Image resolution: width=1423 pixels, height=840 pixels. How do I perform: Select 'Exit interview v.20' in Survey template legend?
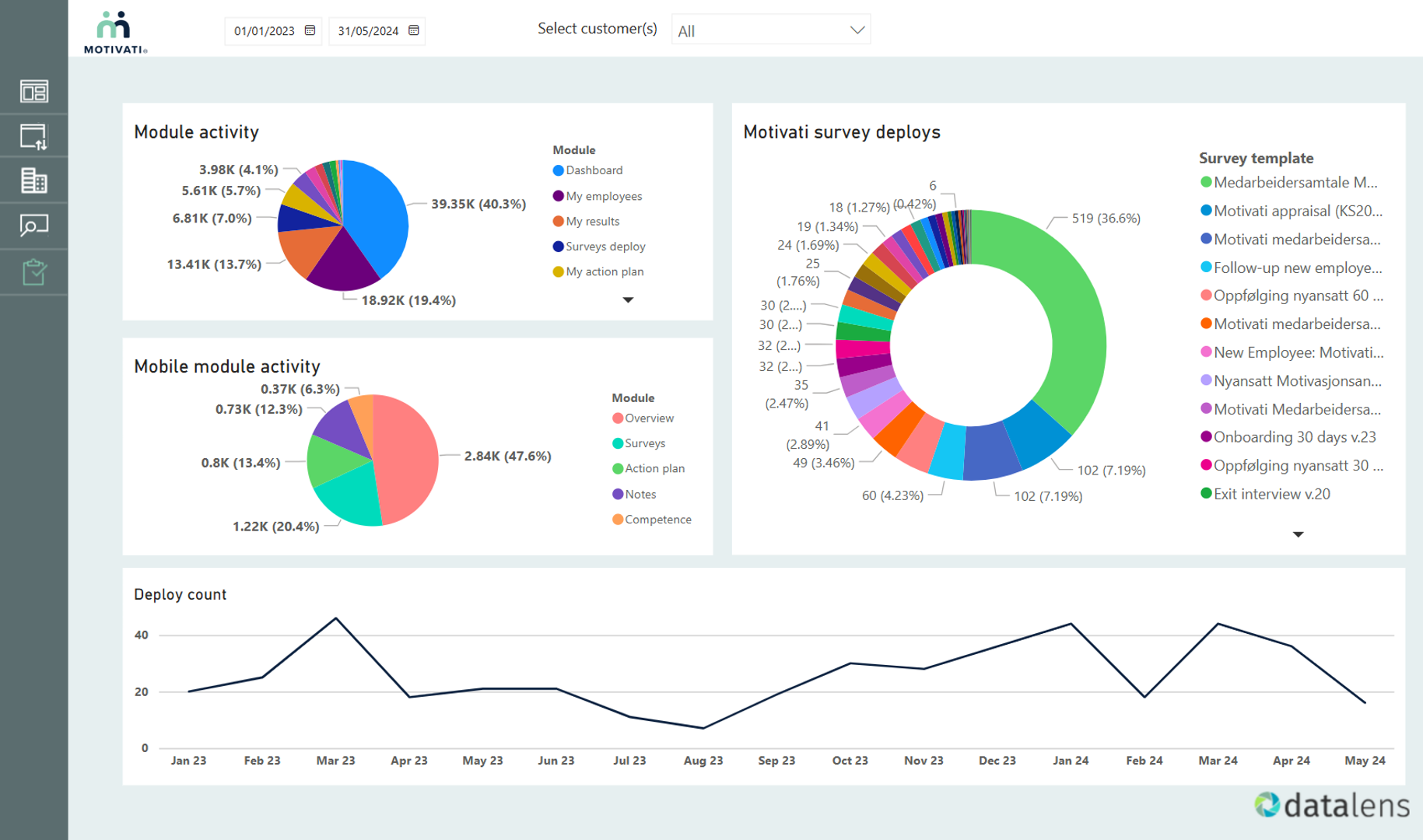[x=1271, y=494]
